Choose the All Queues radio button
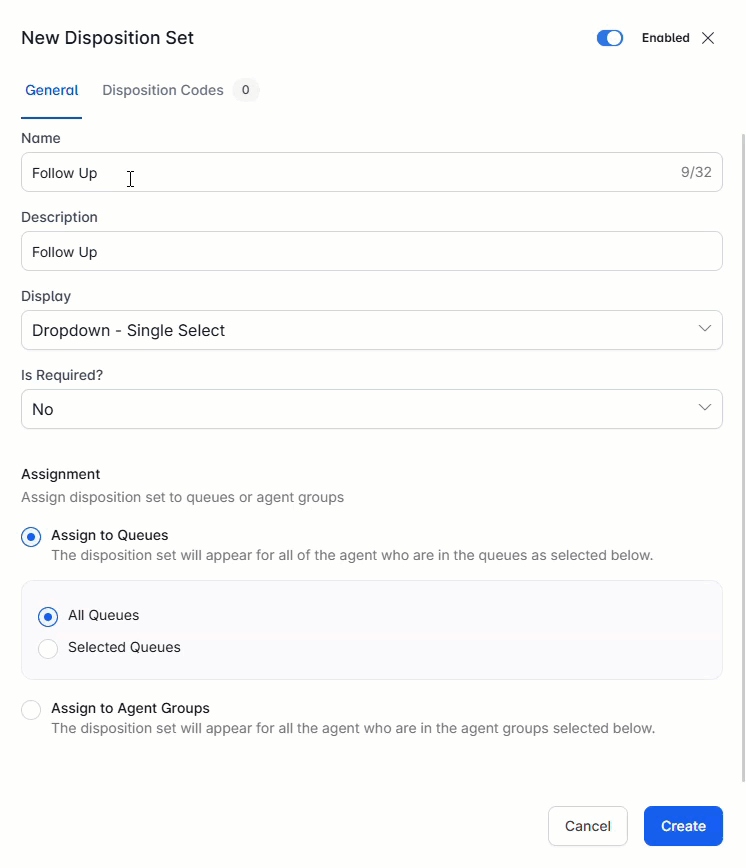The height and width of the screenshot is (868, 746). point(48,617)
